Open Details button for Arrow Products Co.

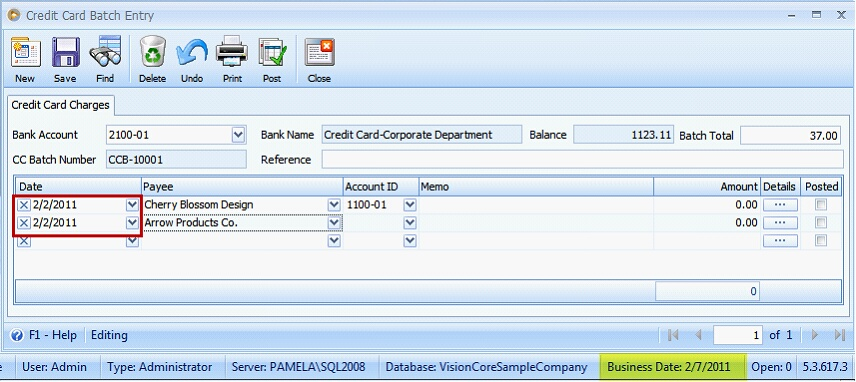780,223
